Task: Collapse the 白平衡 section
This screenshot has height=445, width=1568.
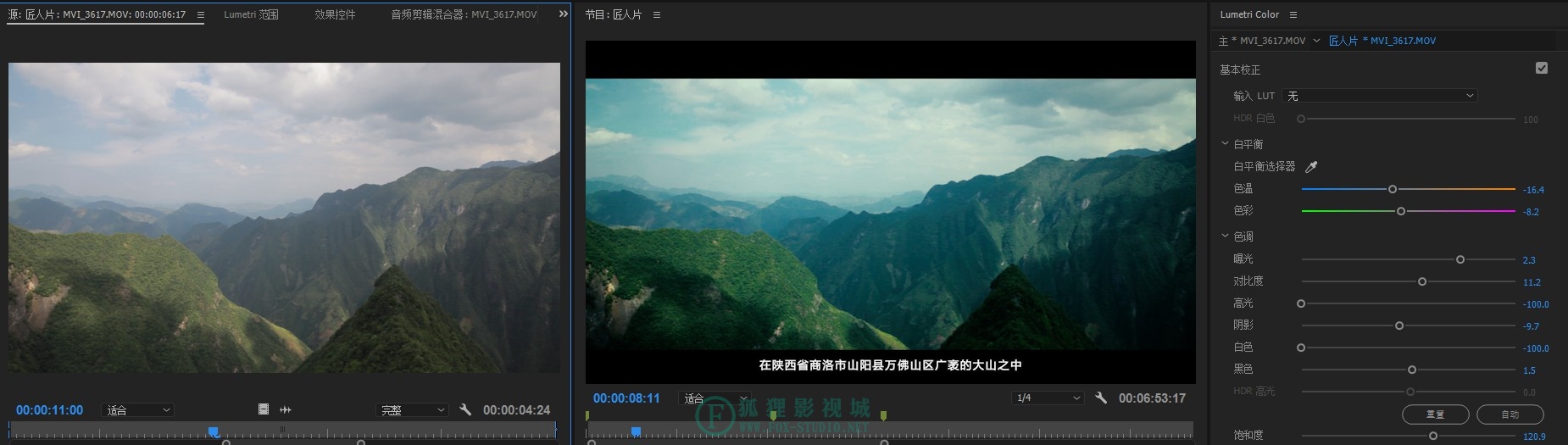Action: click(x=1225, y=144)
